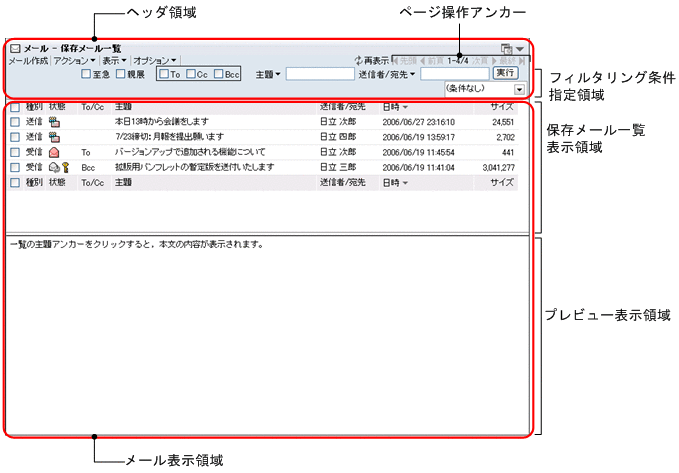Click size value 3,041,277

coord(498,168)
